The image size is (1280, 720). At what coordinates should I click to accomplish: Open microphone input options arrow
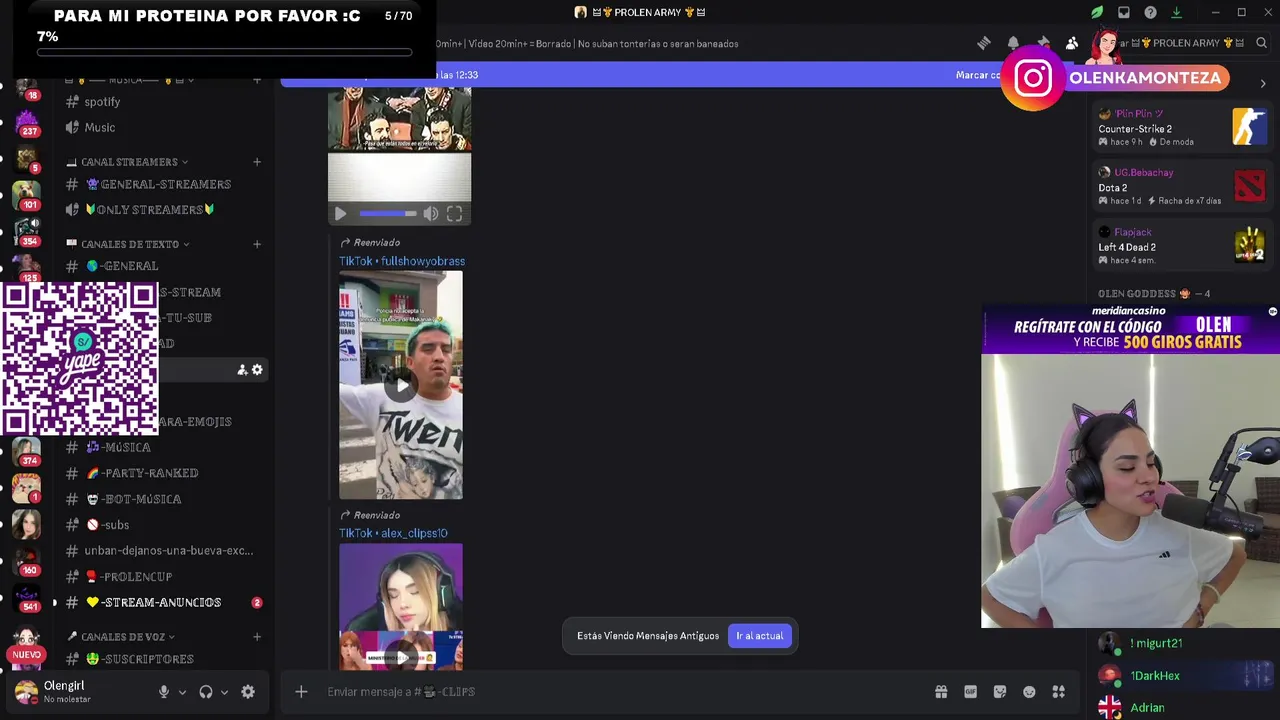(x=182, y=692)
